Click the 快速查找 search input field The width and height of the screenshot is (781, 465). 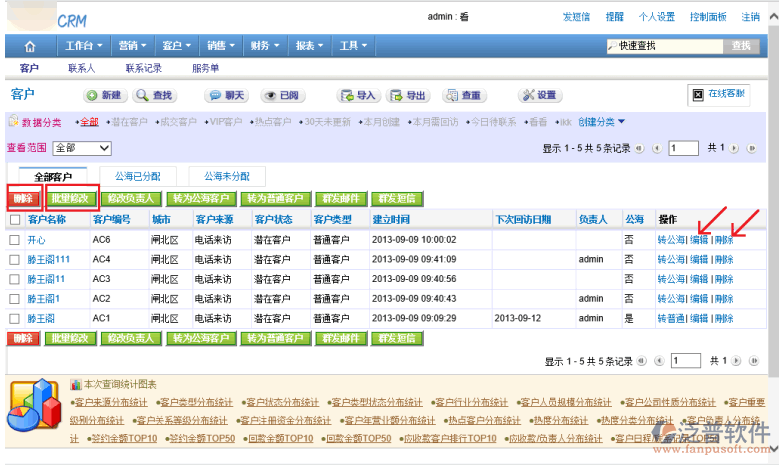coord(665,46)
